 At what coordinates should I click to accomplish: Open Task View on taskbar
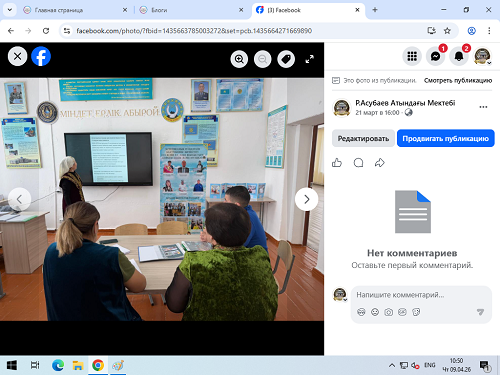pos(35,365)
